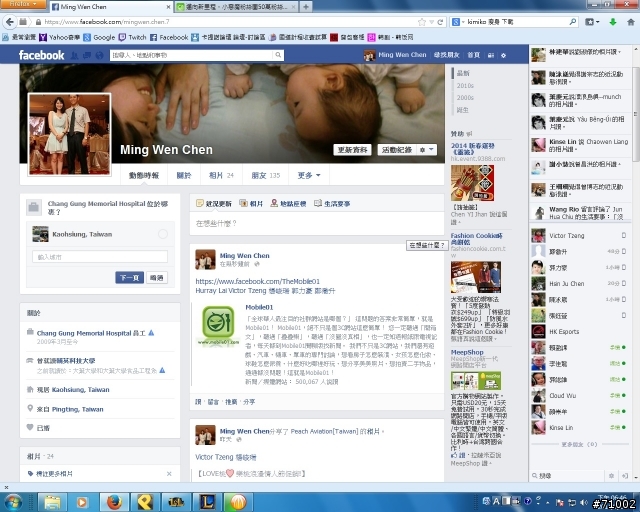Viewport: 640px width, 512px height.
Task: Open Chang Gung Memorial Hospital link in about
Action: point(85,333)
